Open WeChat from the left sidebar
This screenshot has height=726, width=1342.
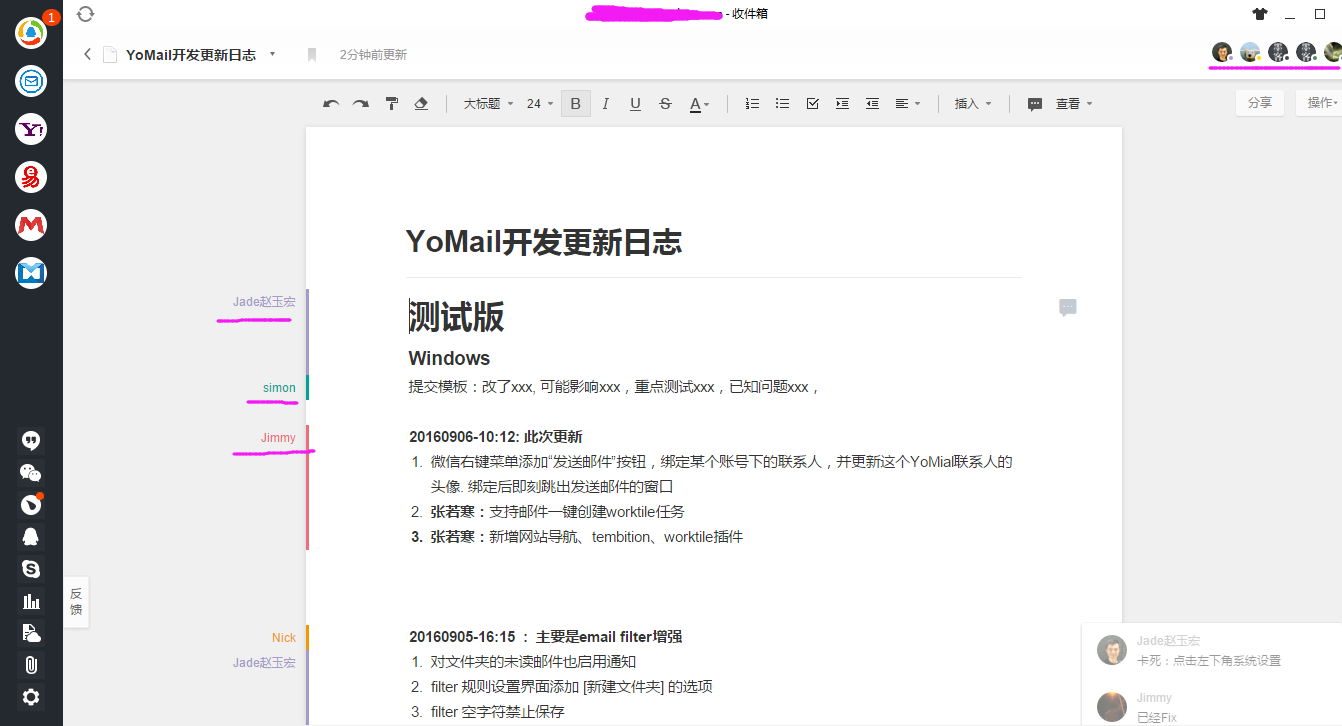[x=31, y=472]
